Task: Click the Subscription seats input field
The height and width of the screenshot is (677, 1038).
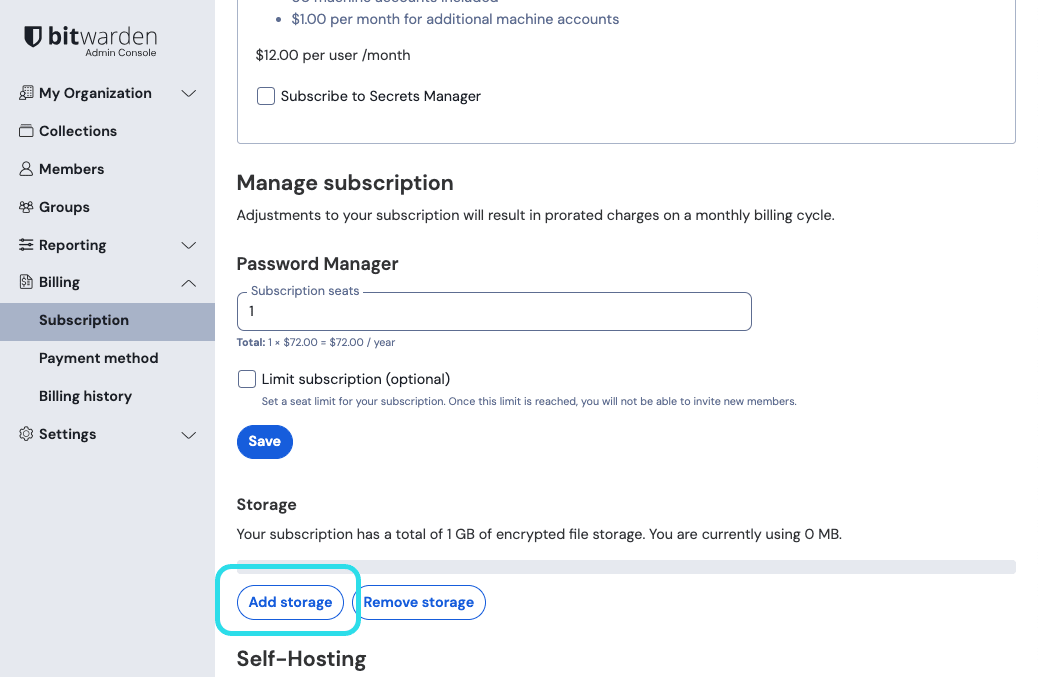Action: (494, 311)
